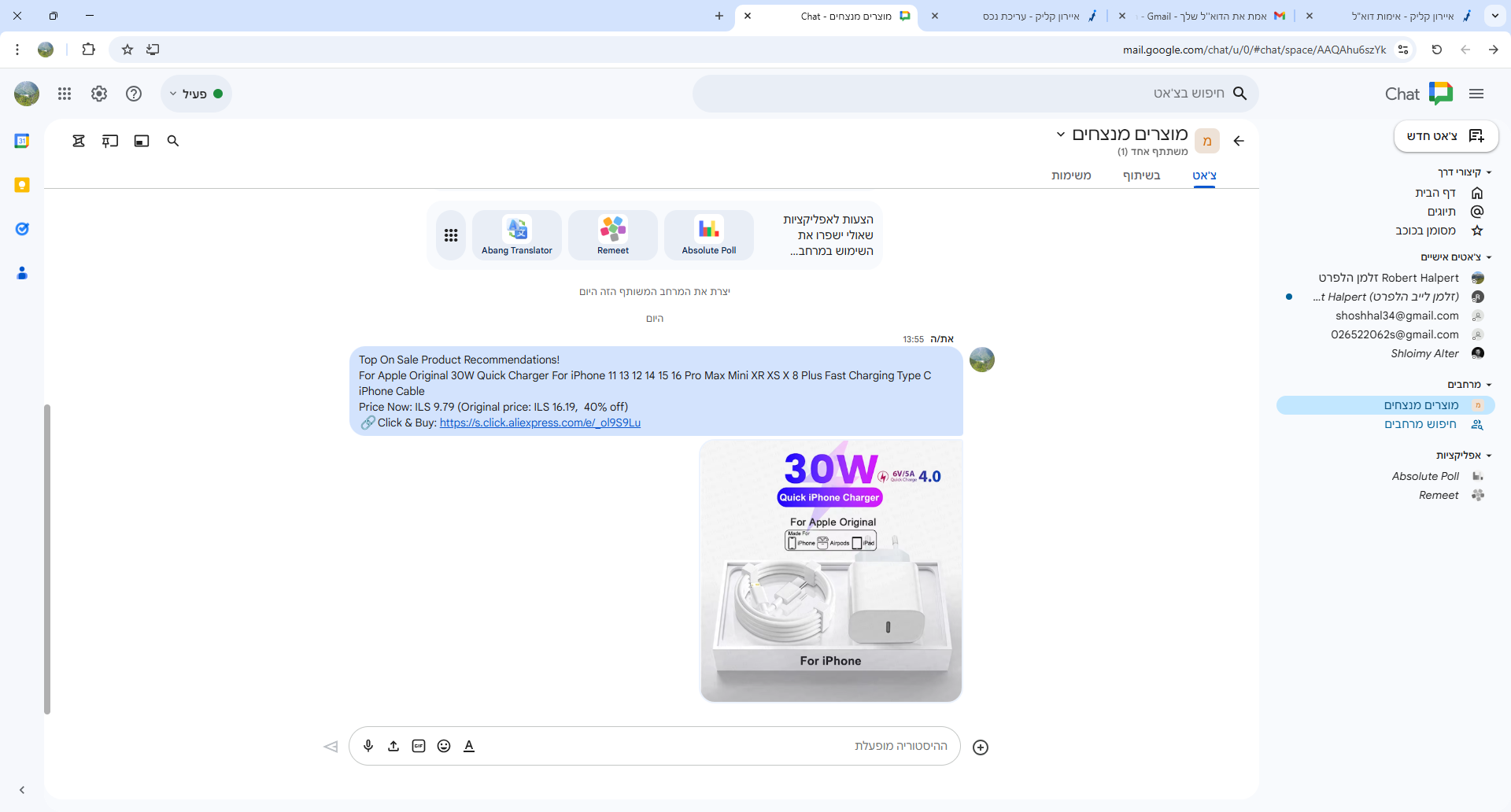The height and width of the screenshot is (812, 1511).
Task: Open a new browser tab
Action: click(719, 16)
